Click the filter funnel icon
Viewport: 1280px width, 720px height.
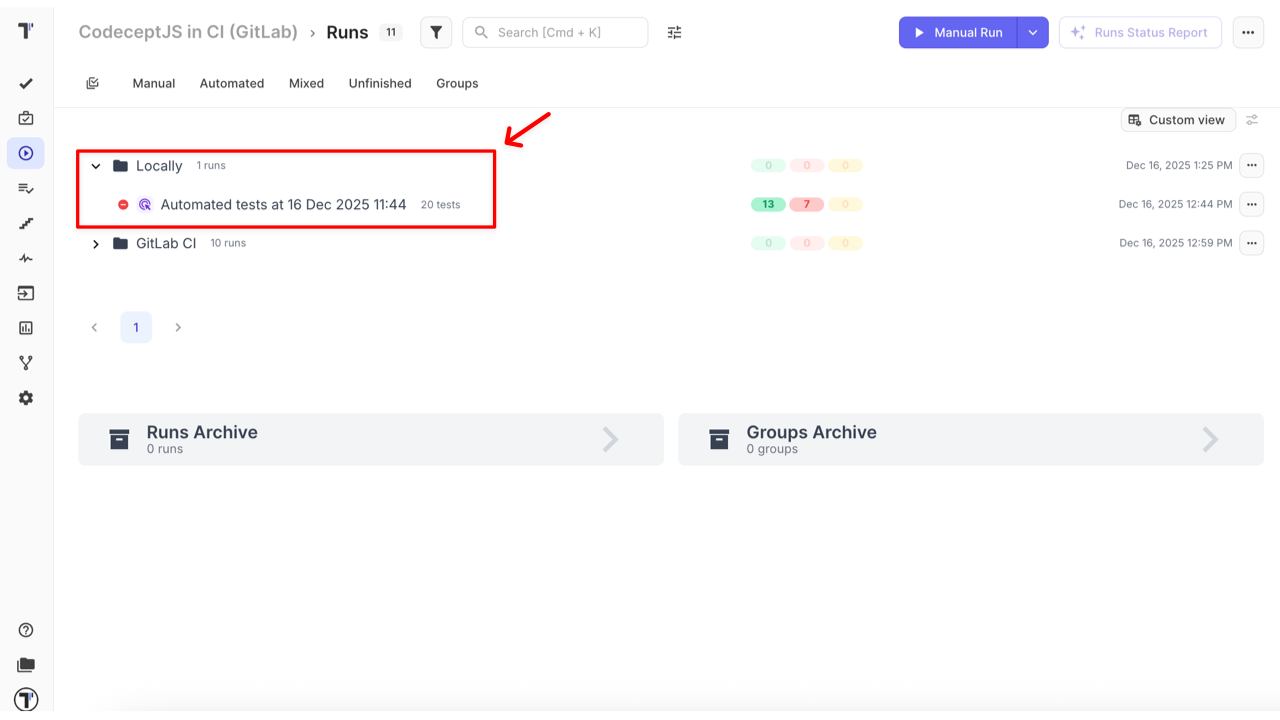(436, 32)
